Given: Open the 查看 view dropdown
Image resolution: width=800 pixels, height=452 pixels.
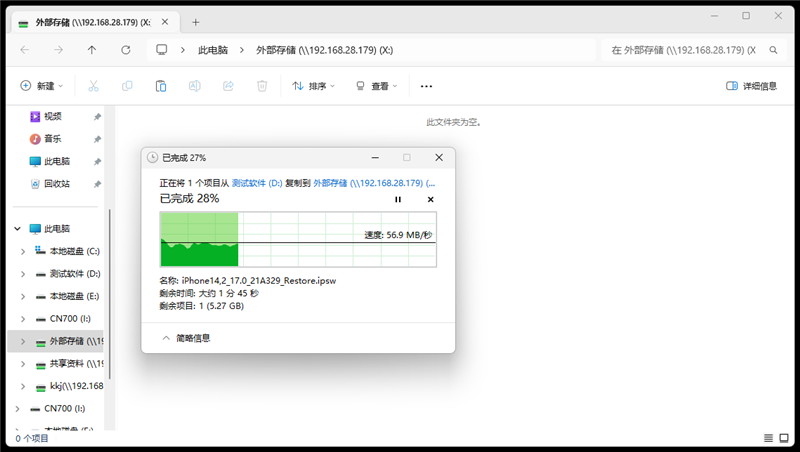Looking at the screenshot, I should pyautogui.click(x=377, y=86).
